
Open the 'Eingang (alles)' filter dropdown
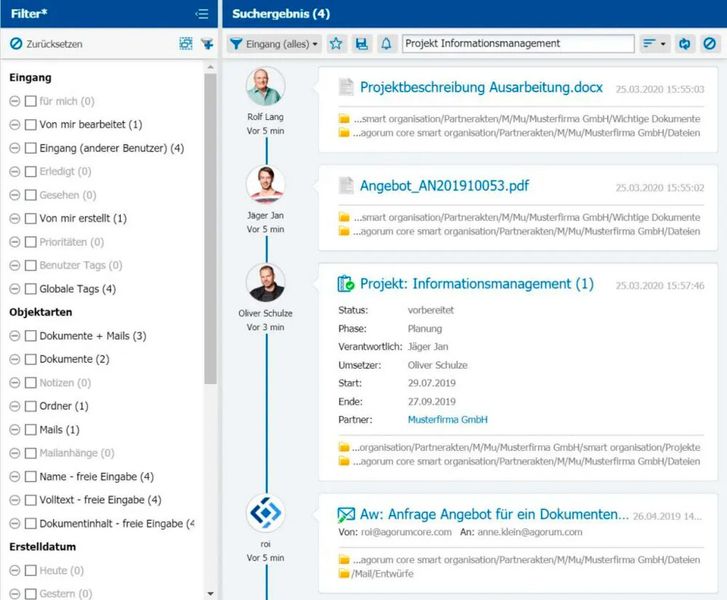[274, 44]
